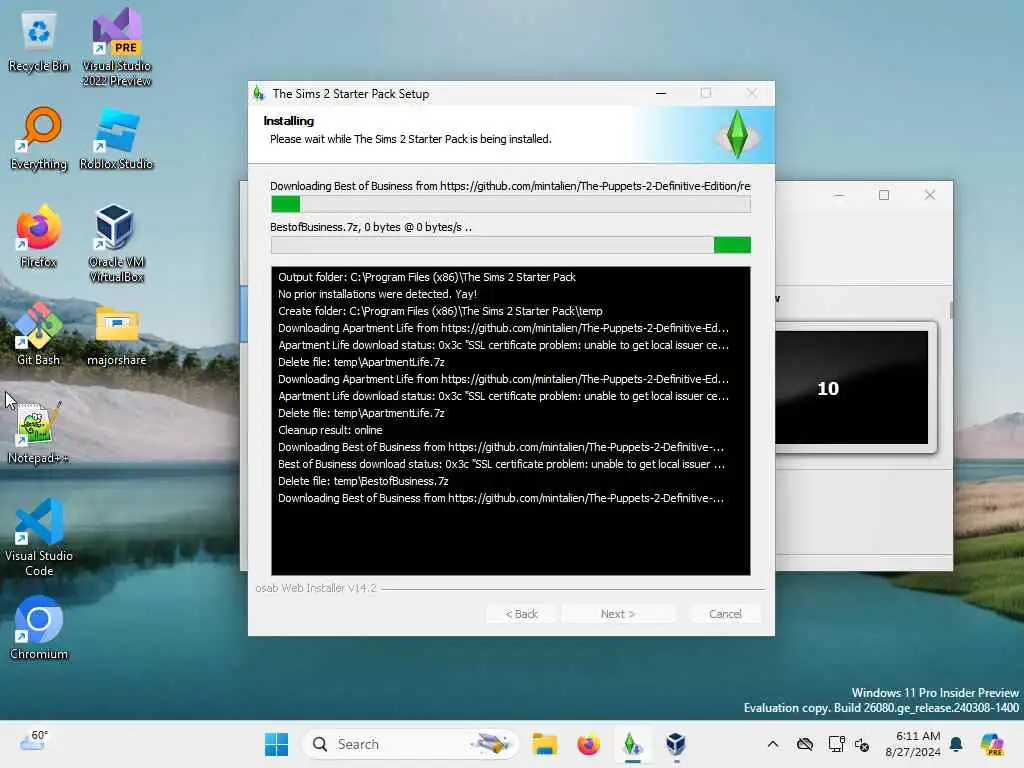Select the 'Output folder' log line
1024x768 pixels.
pyautogui.click(x=426, y=277)
